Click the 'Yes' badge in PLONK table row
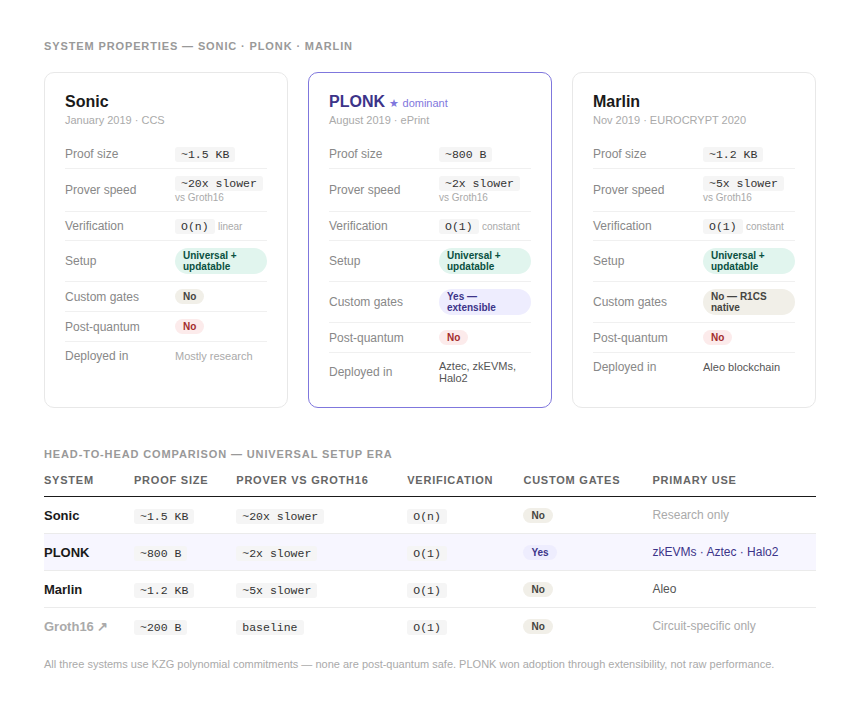Screen dimensions: 860x710 coord(540,552)
